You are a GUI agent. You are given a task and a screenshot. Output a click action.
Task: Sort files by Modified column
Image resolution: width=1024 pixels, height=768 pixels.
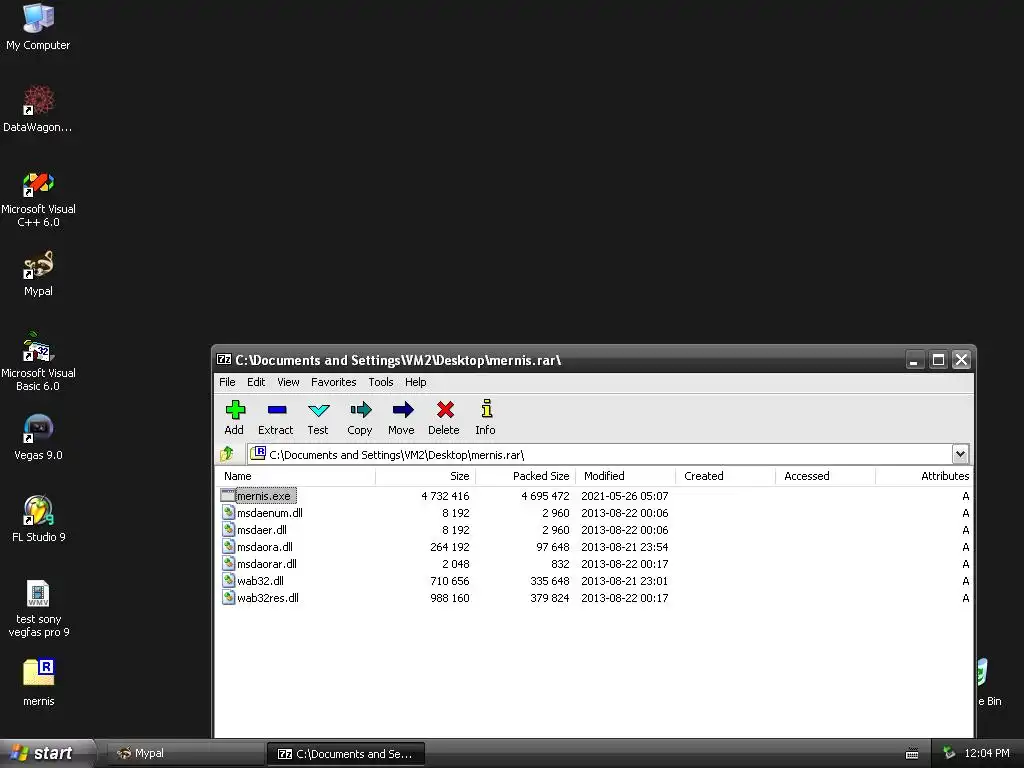[x=626, y=476]
